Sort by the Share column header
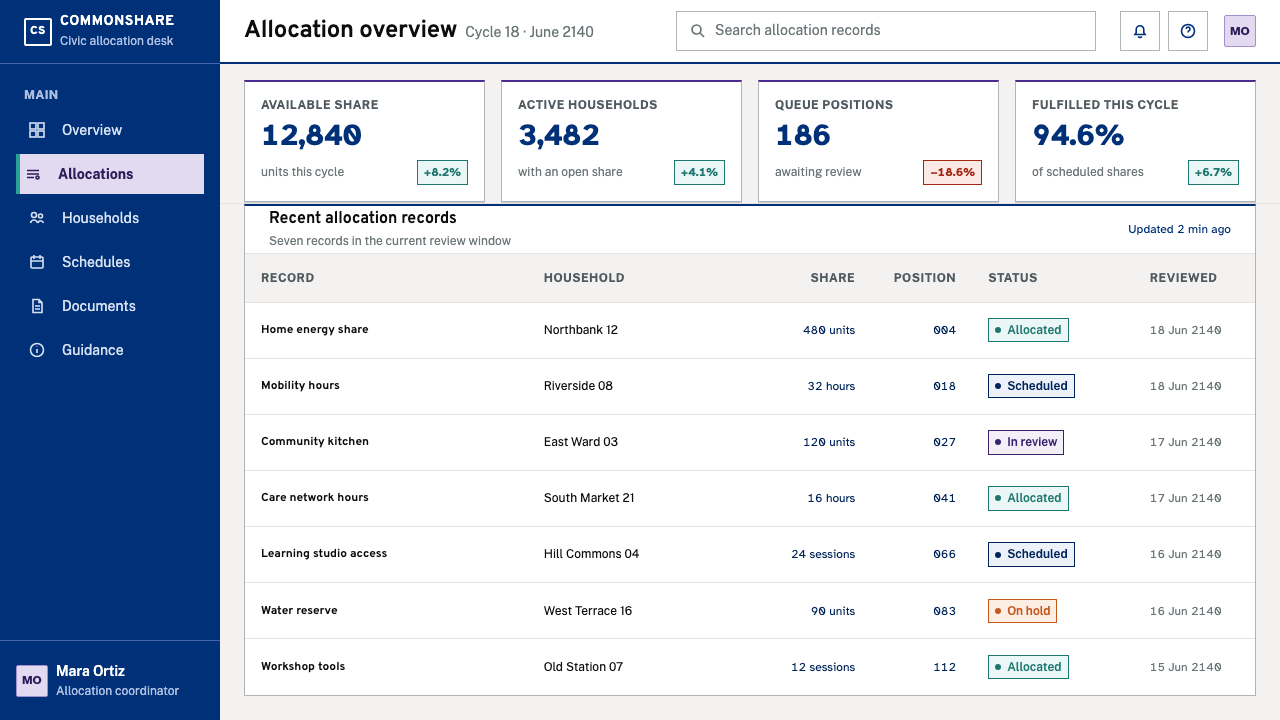Viewport: 1280px width, 720px height. [832, 278]
